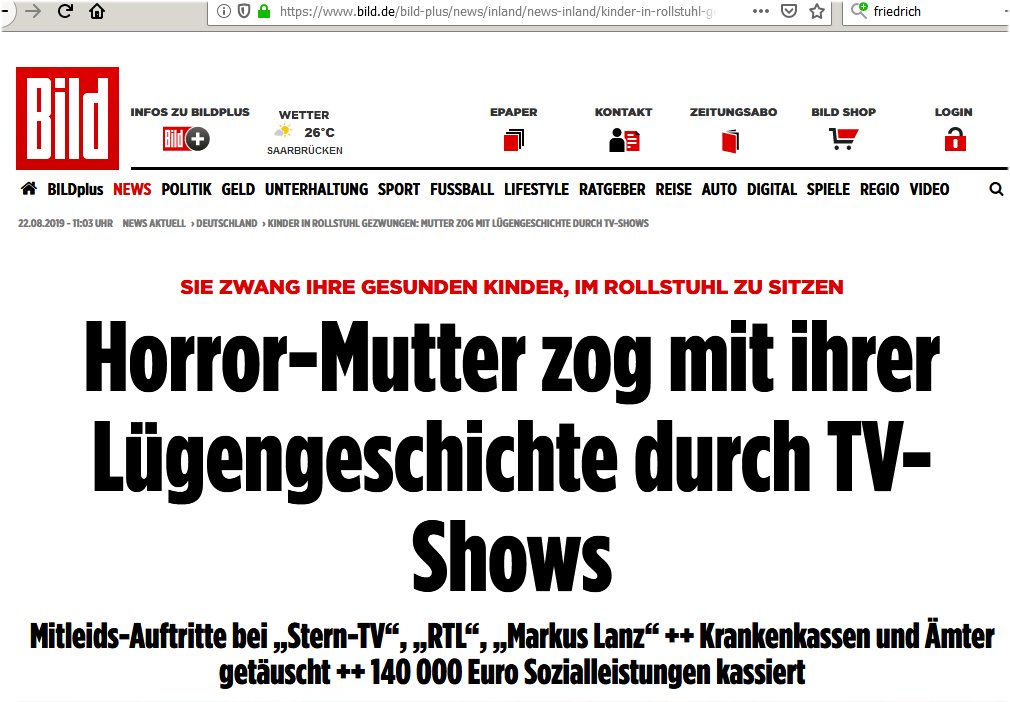Open the SPIELE section
1010x702 pixels.
828,189
